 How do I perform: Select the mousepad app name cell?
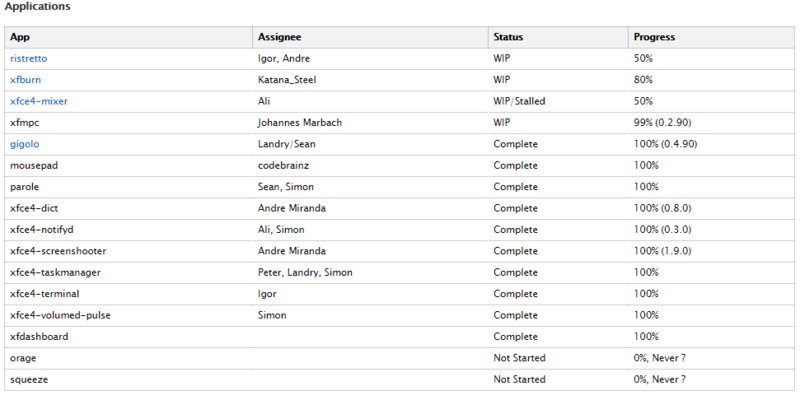click(33, 165)
